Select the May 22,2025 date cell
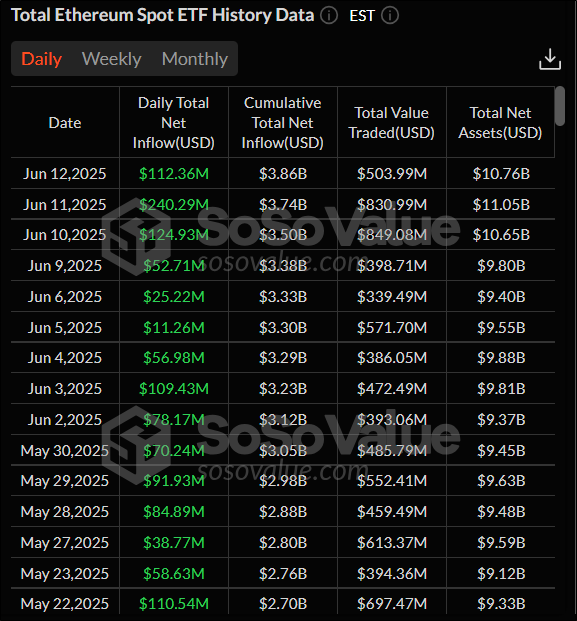The height and width of the screenshot is (621, 577). [65, 604]
